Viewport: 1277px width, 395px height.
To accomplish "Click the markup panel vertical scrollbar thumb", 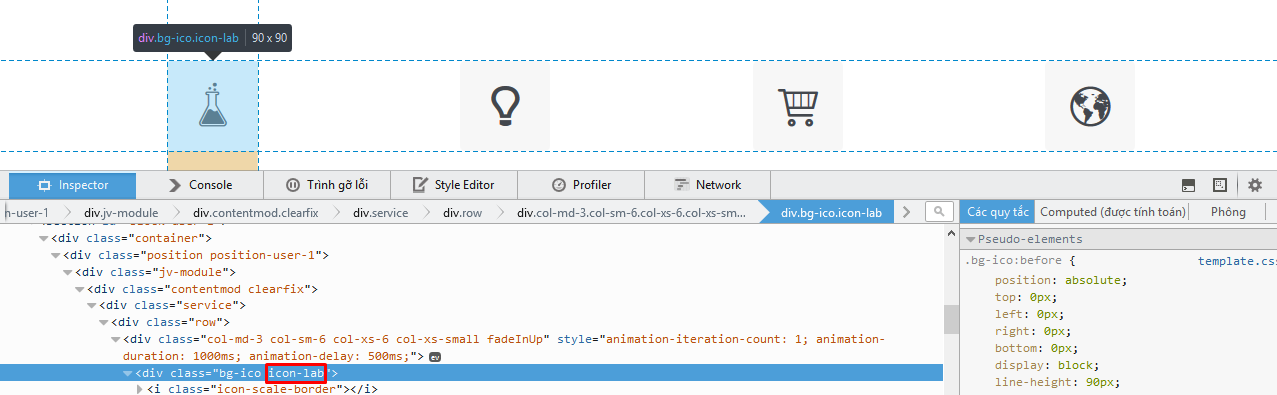I will [x=951, y=319].
